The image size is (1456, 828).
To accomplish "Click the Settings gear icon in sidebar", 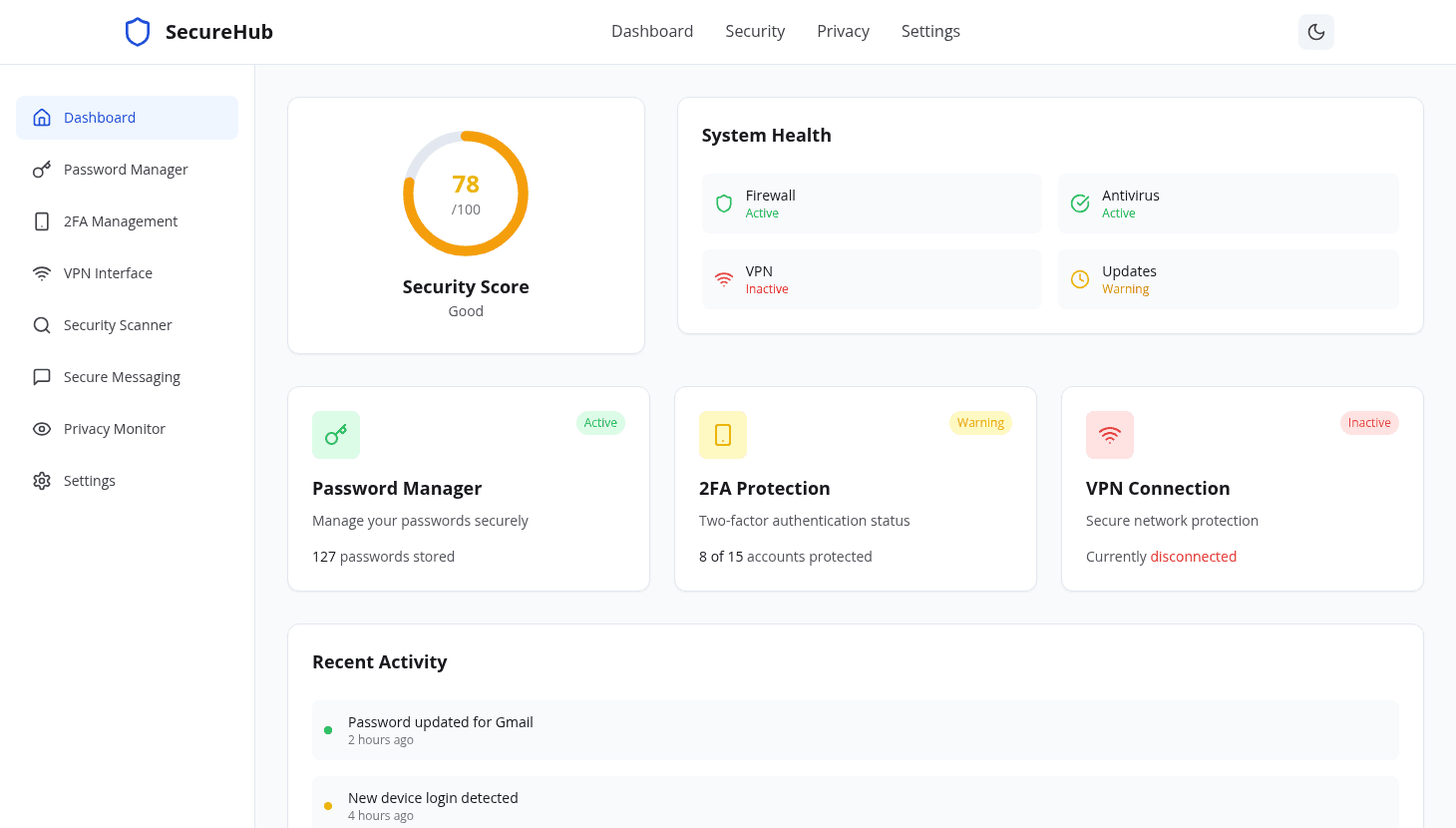I will click(41, 480).
